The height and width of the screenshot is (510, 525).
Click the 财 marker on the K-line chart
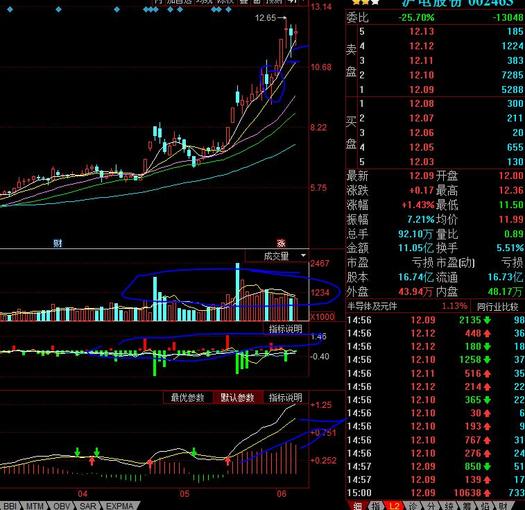[58, 243]
